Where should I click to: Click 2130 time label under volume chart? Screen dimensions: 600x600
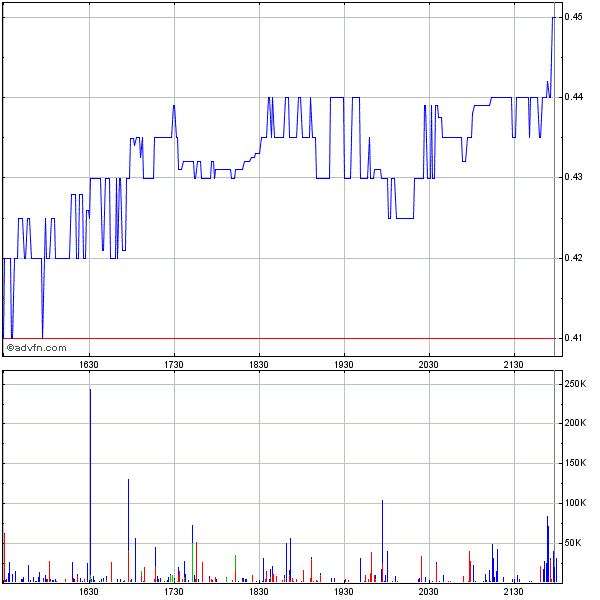pos(514,592)
